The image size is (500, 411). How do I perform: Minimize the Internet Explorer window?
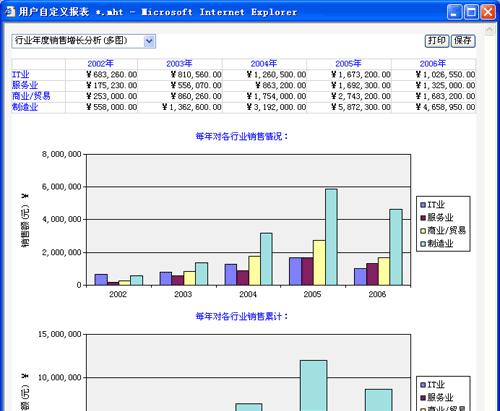coord(454,12)
